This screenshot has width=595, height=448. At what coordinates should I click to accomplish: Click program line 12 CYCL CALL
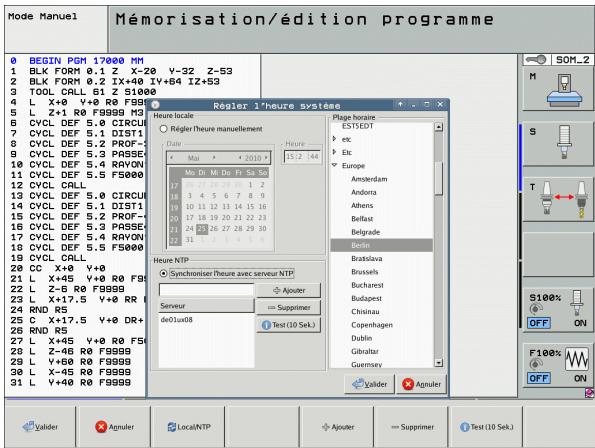pos(48,185)
